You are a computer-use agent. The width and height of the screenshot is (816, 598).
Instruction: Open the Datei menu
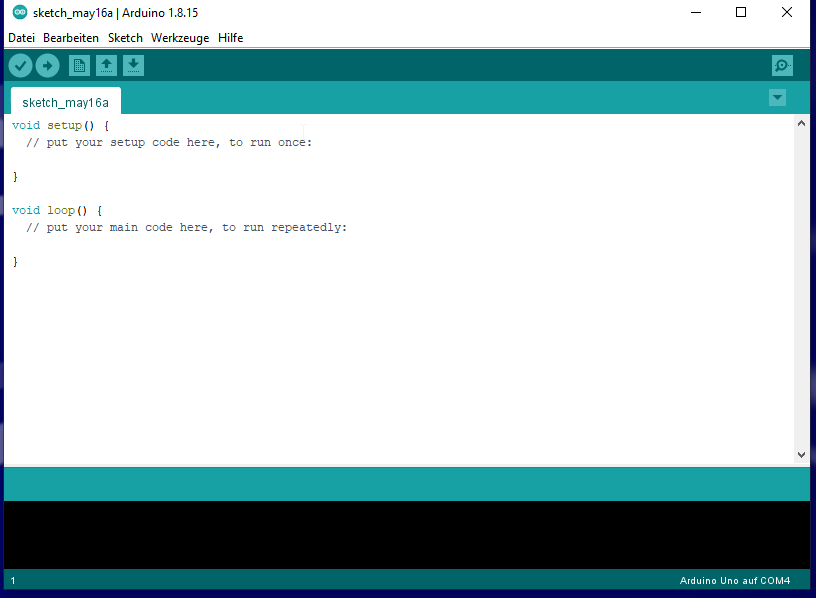[21, 38]
